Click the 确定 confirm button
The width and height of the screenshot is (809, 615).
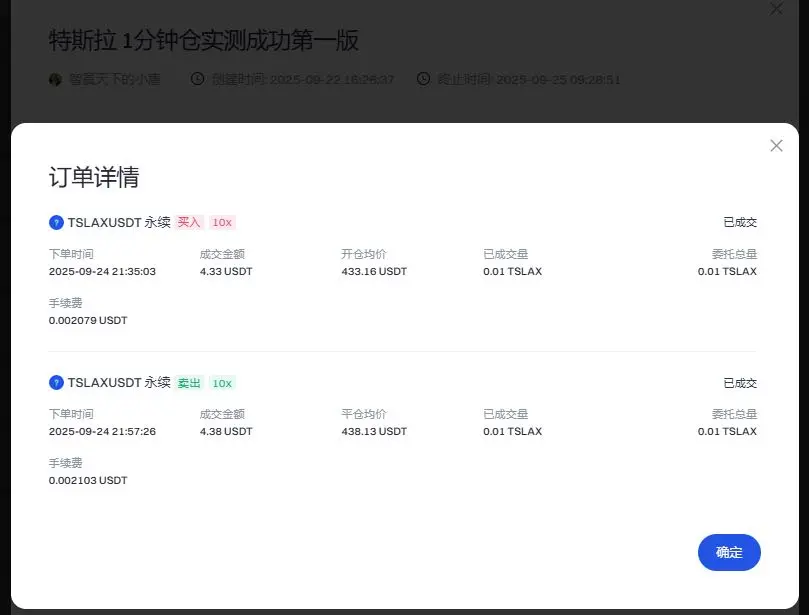729,552
